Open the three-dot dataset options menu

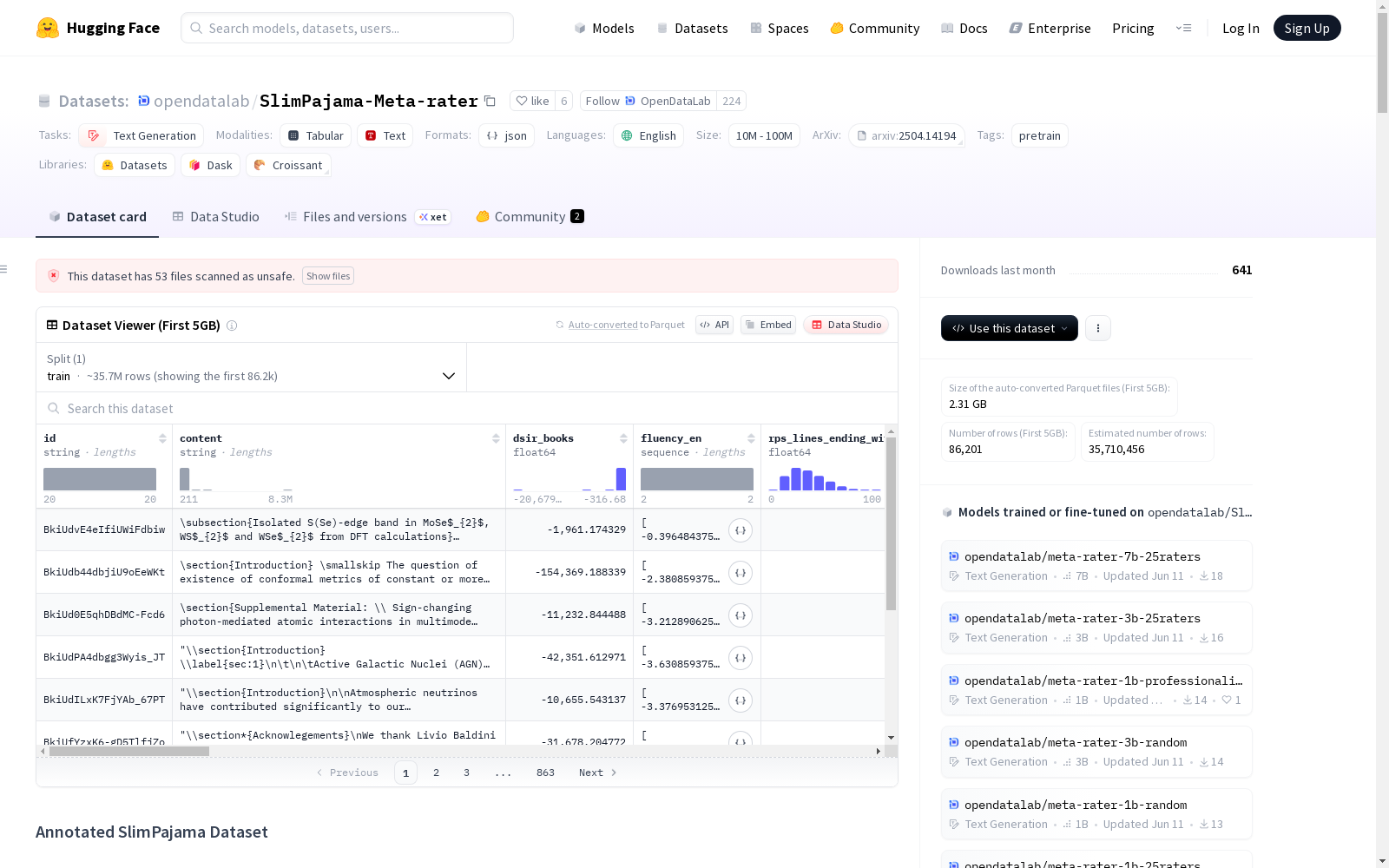(x=1098, y=328)
